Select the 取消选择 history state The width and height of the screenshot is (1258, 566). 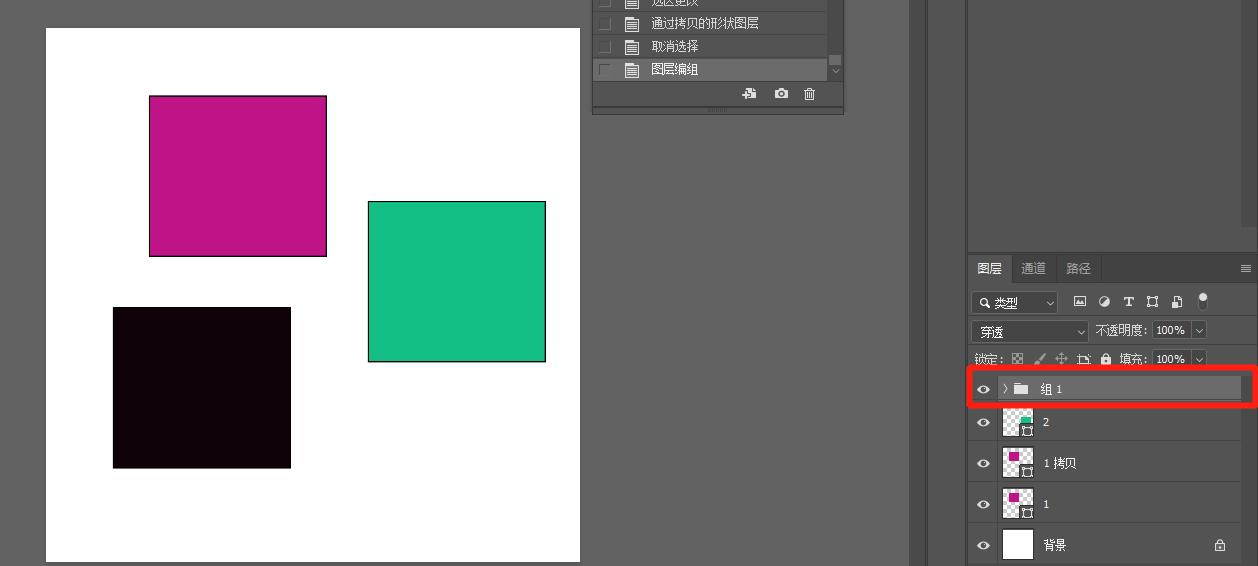click(x=675, y=47)
